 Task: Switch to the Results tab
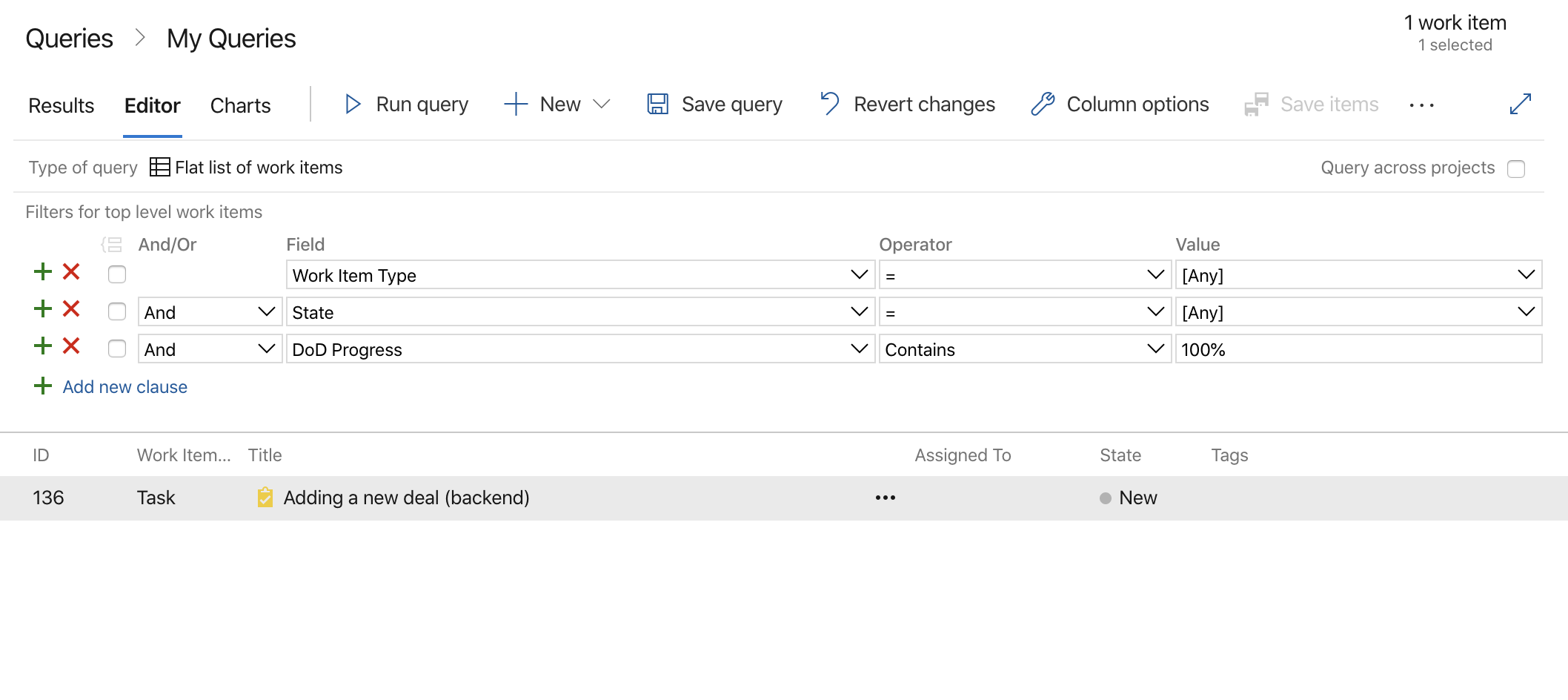[60, 105]
